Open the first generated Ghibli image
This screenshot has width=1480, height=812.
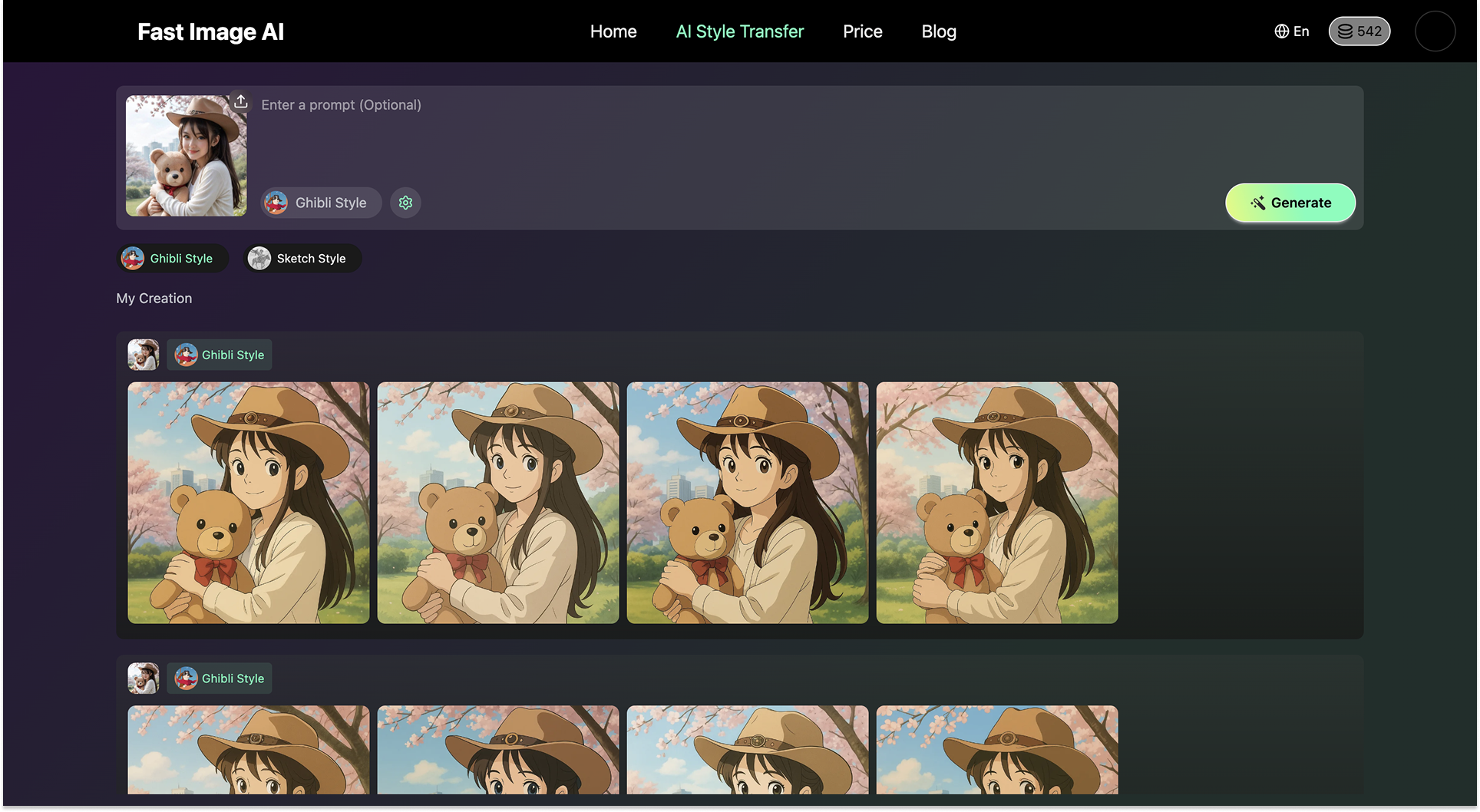248,503
